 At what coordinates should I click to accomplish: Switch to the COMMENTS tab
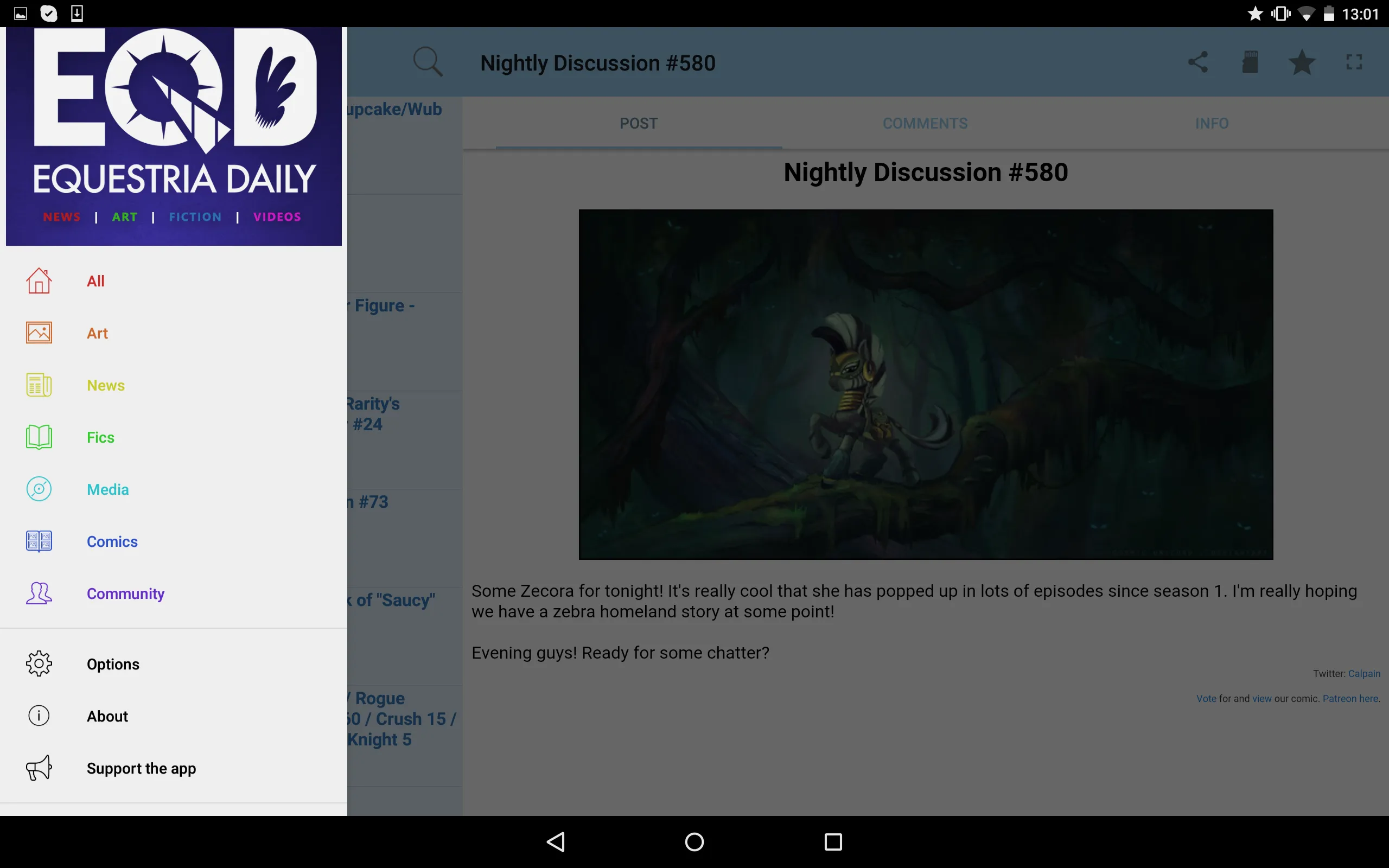click(x=924, y=122)
